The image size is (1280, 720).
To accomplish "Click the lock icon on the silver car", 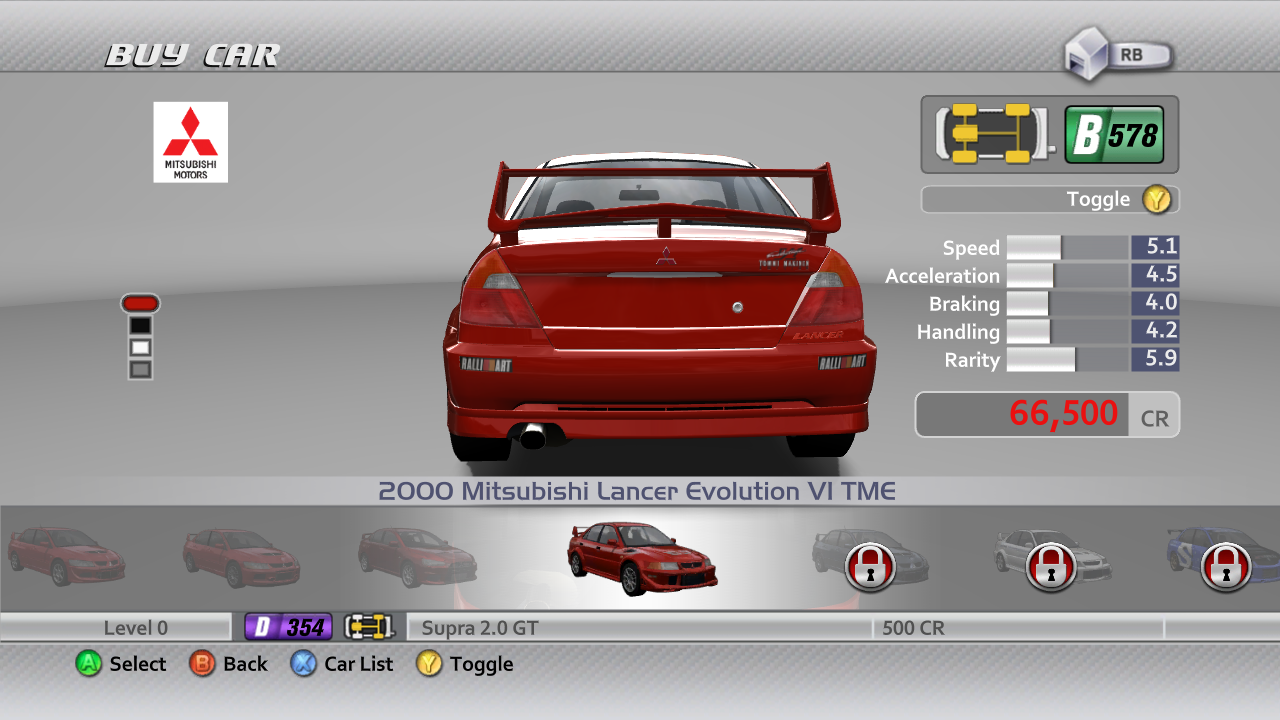I will point(1049,566).
